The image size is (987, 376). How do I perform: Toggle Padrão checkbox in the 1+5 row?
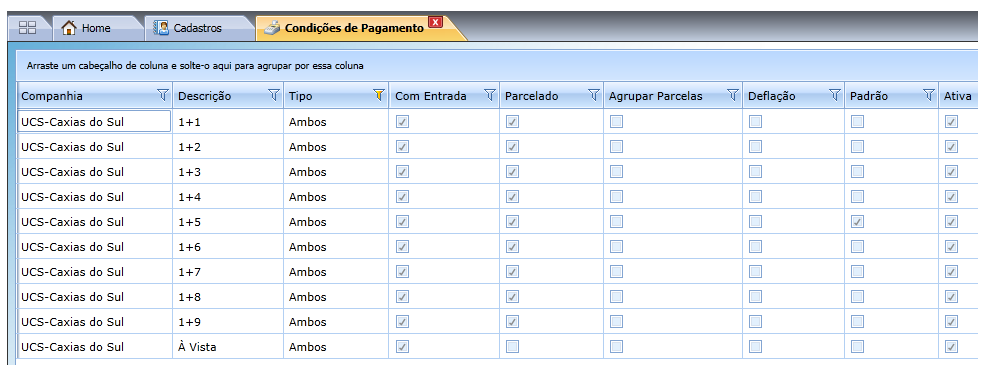[x=857, y=222]
